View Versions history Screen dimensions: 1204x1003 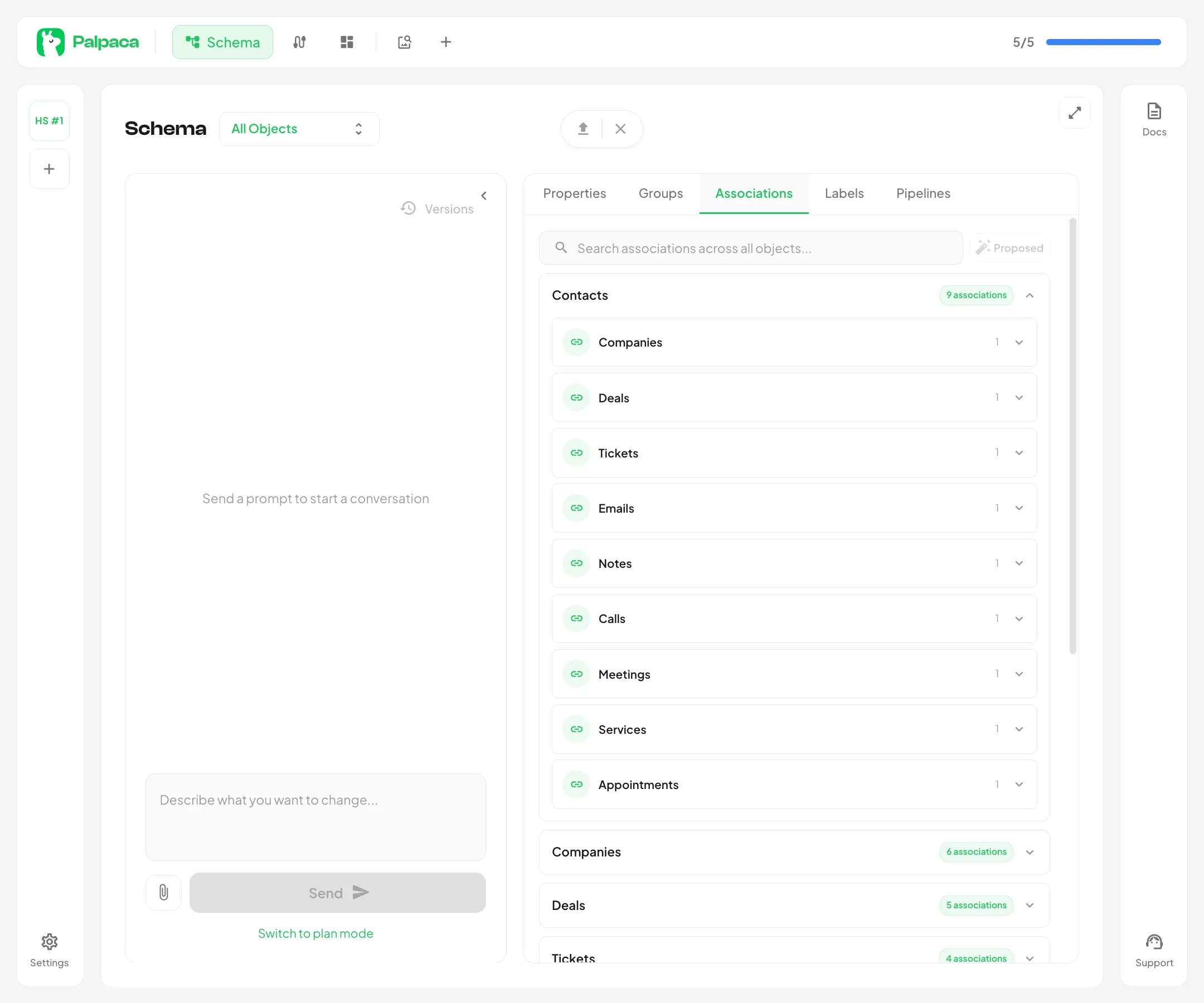pos(438,208)
